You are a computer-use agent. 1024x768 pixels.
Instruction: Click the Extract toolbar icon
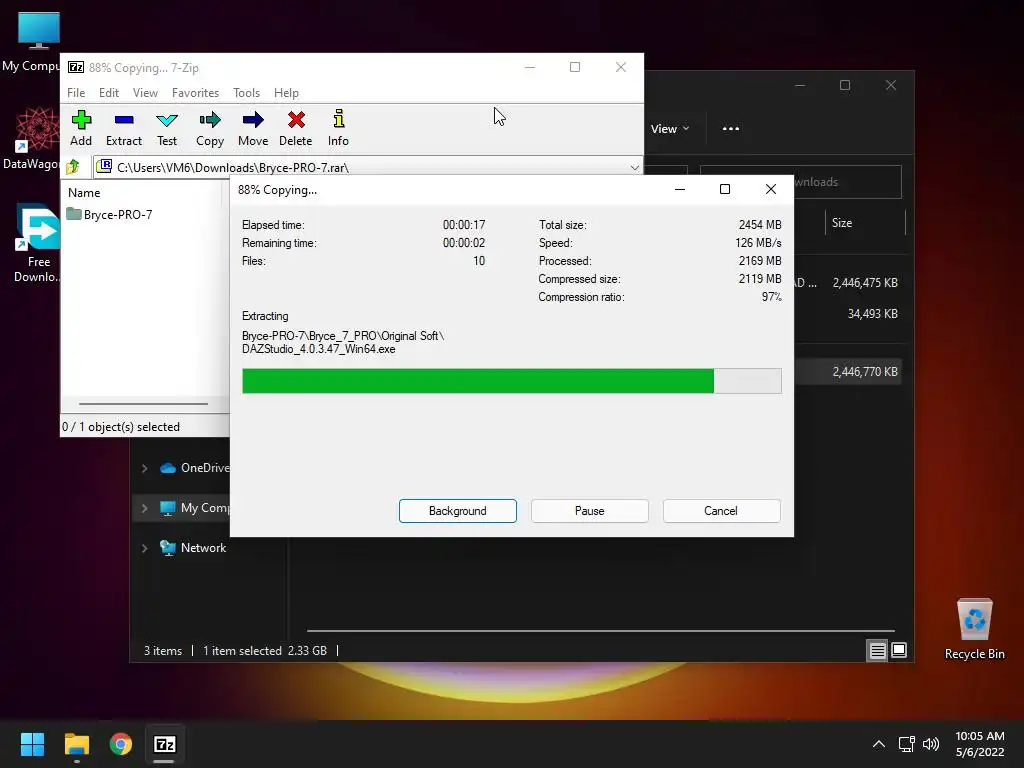(123, 128)
